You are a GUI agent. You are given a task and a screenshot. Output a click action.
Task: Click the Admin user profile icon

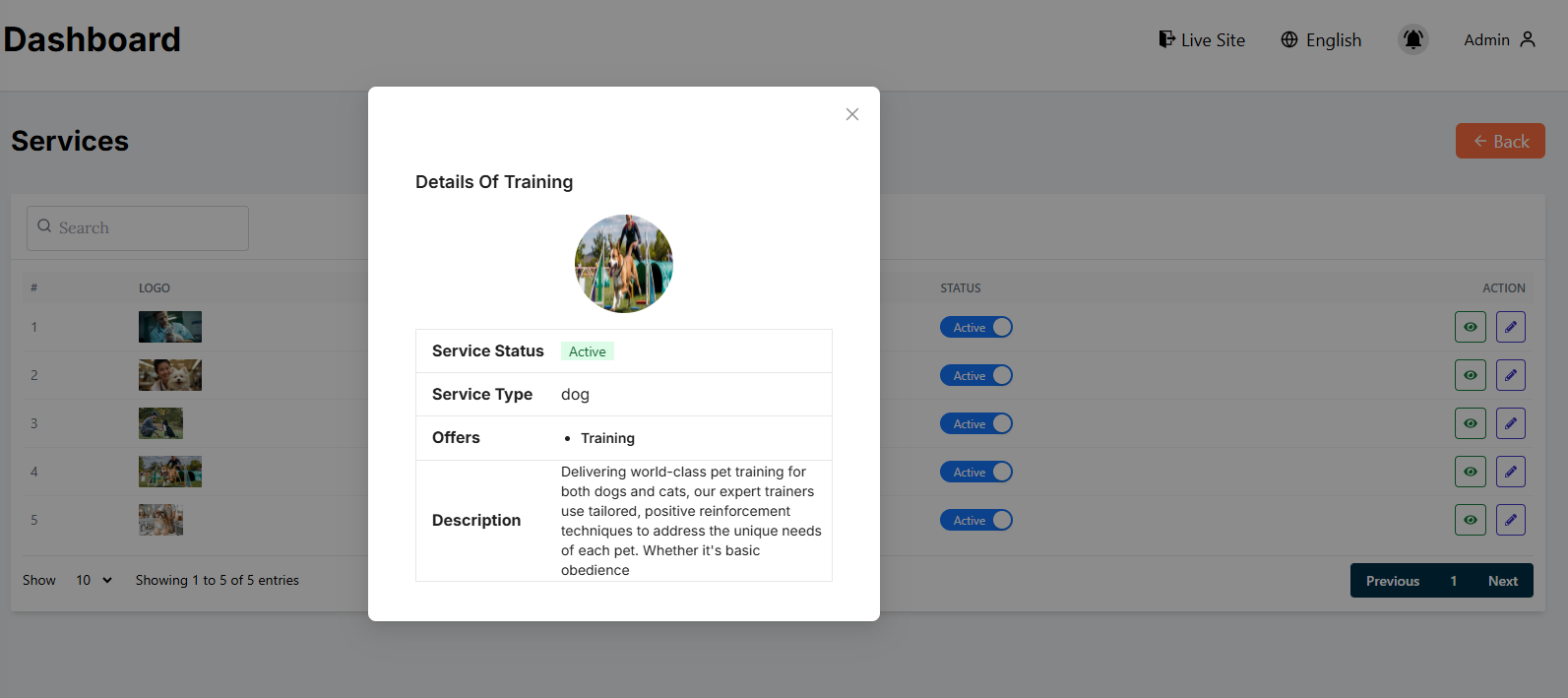[x=1528, y=39]
